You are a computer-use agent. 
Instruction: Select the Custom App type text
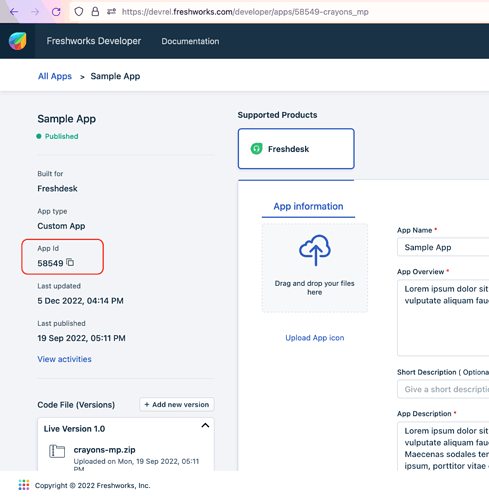(x=61, y=226)
